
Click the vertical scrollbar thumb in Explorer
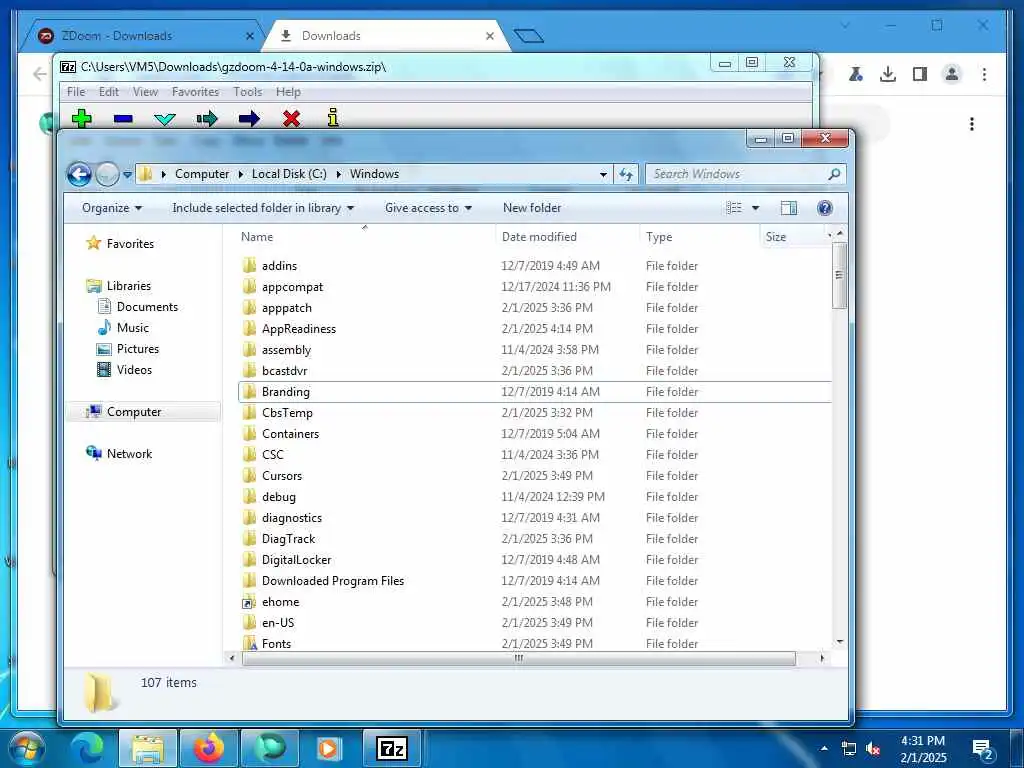pyautogui.click(x=839, y=275)
